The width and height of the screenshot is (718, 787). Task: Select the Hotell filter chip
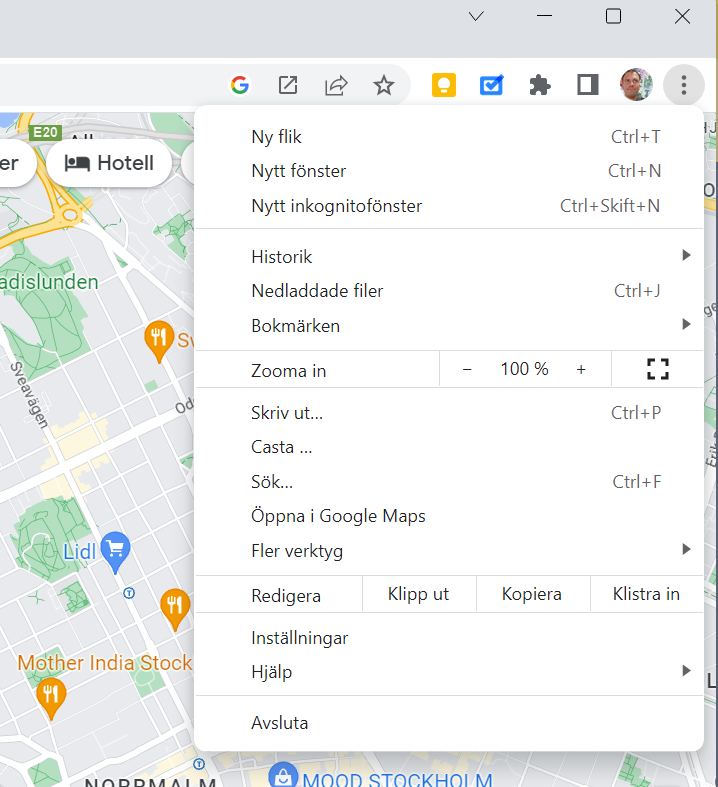[x=110, y=163]
